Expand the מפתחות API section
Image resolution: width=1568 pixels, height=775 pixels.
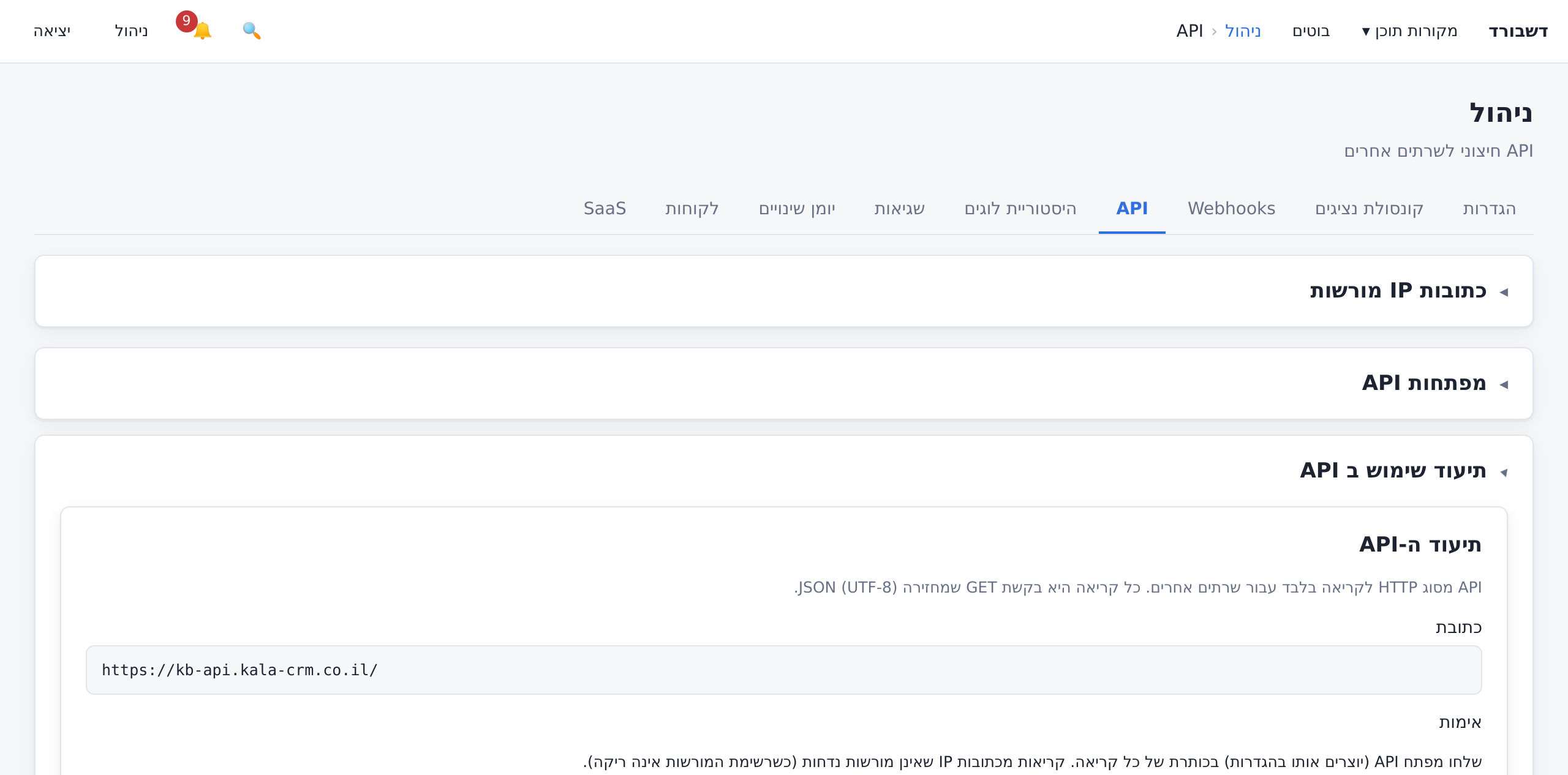1434,383
